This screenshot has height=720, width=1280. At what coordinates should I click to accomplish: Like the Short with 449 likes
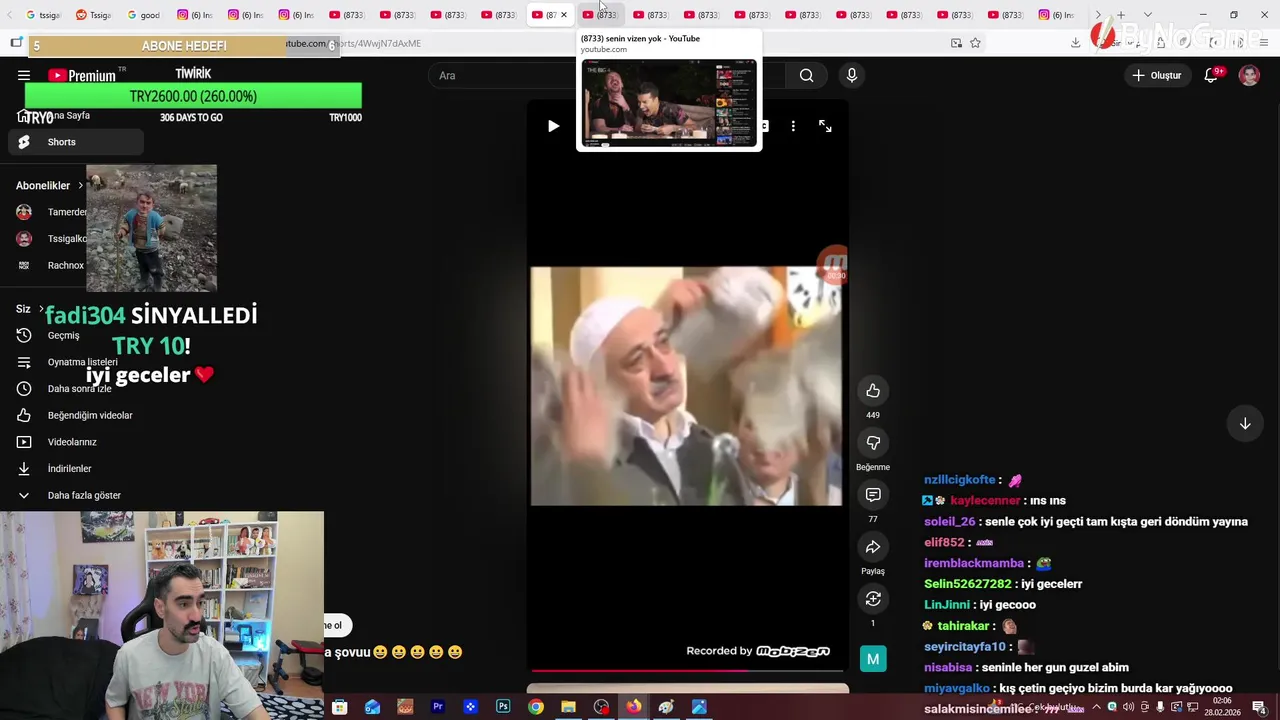click(873, 391)
